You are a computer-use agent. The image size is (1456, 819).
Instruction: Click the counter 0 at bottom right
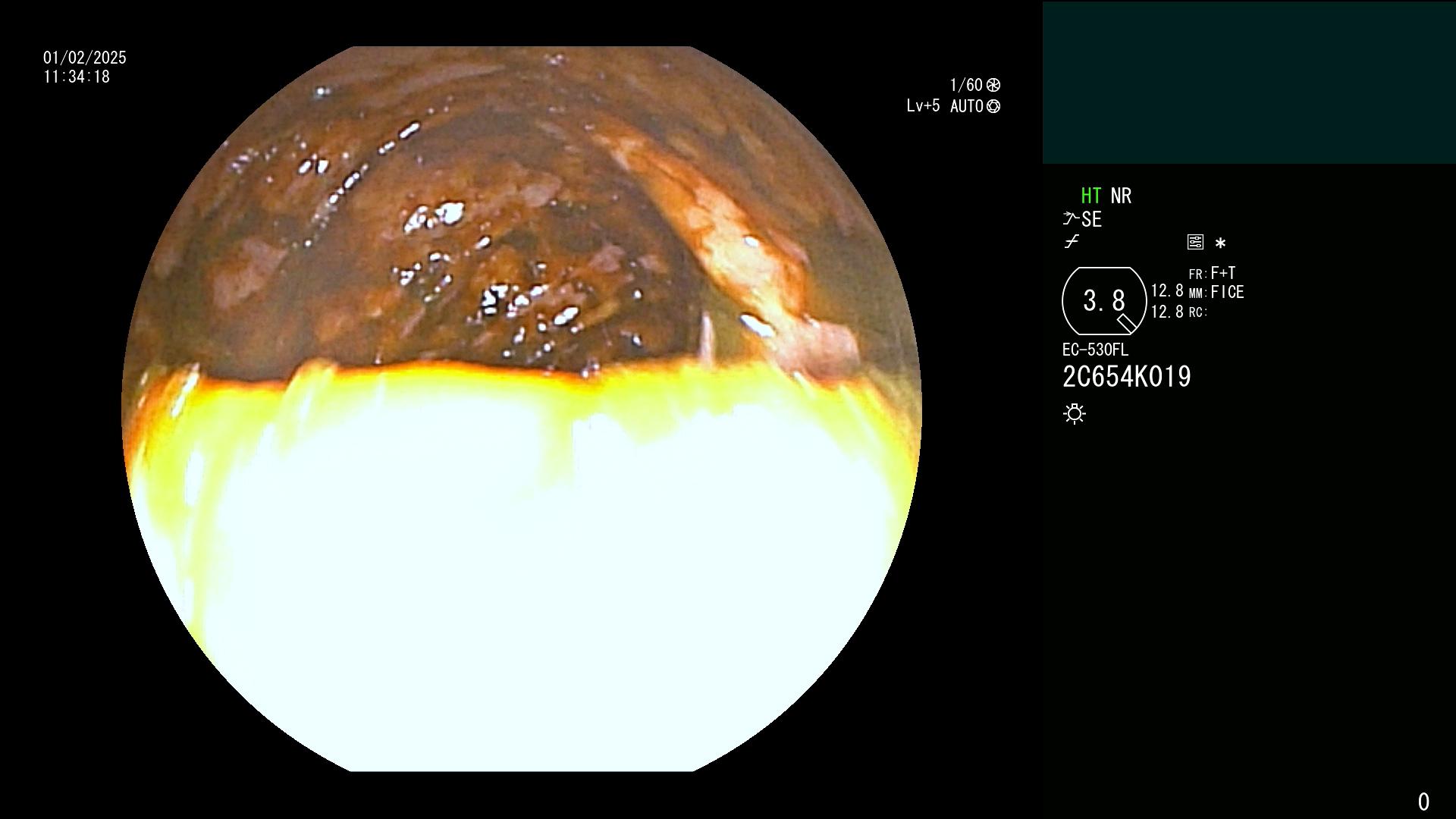tap(1423, 802)
